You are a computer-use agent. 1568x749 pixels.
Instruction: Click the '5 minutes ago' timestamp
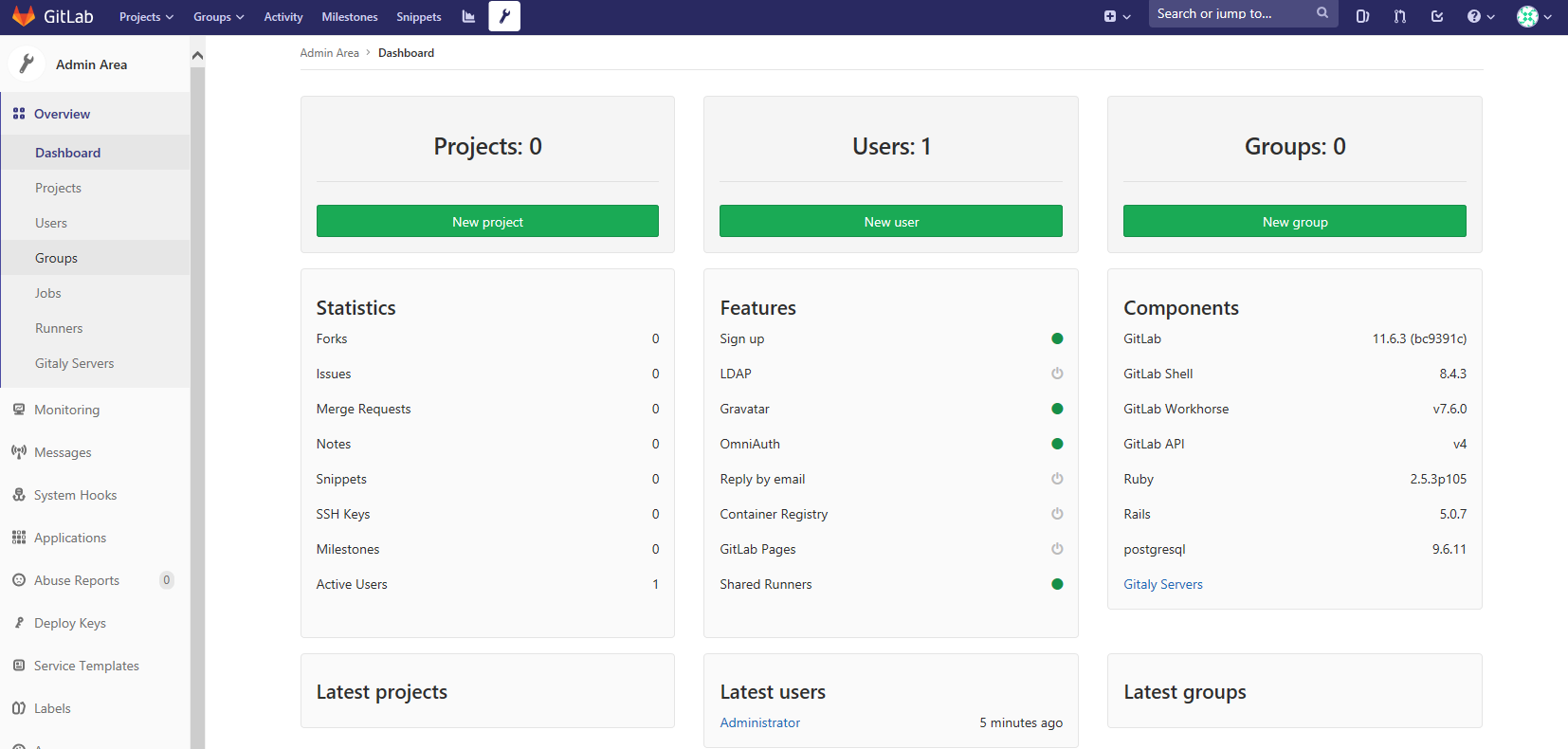[1021, 722]
